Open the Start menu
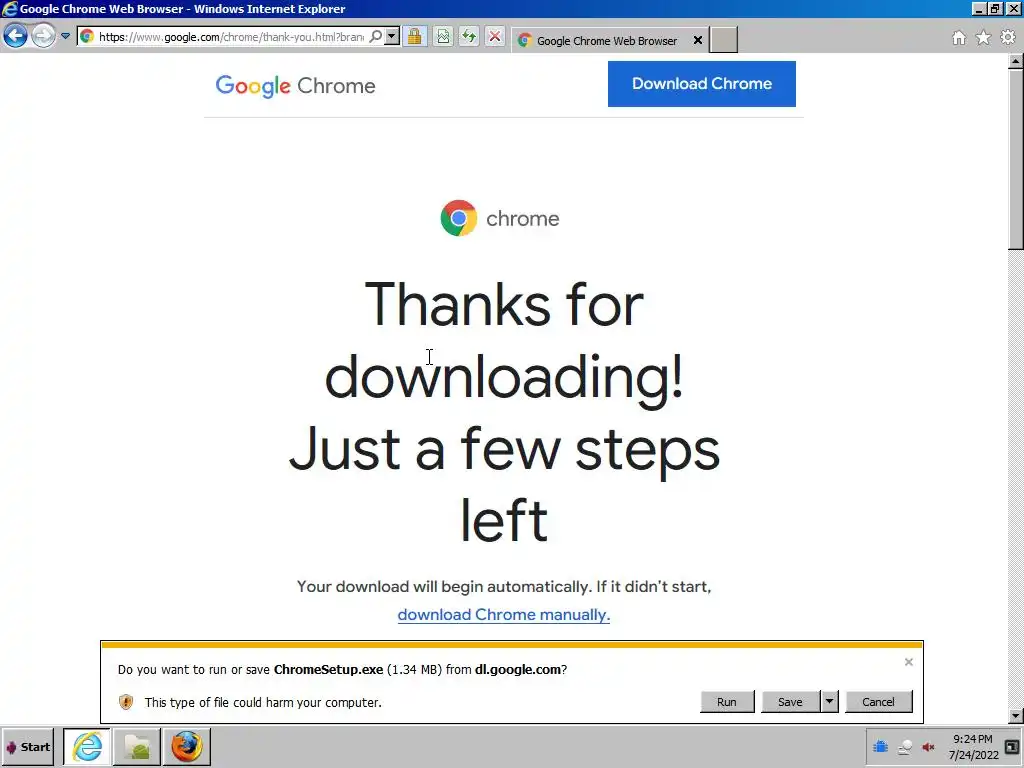Image resolution: width=1024 pixels, height=768 pixels. [27, 747]
